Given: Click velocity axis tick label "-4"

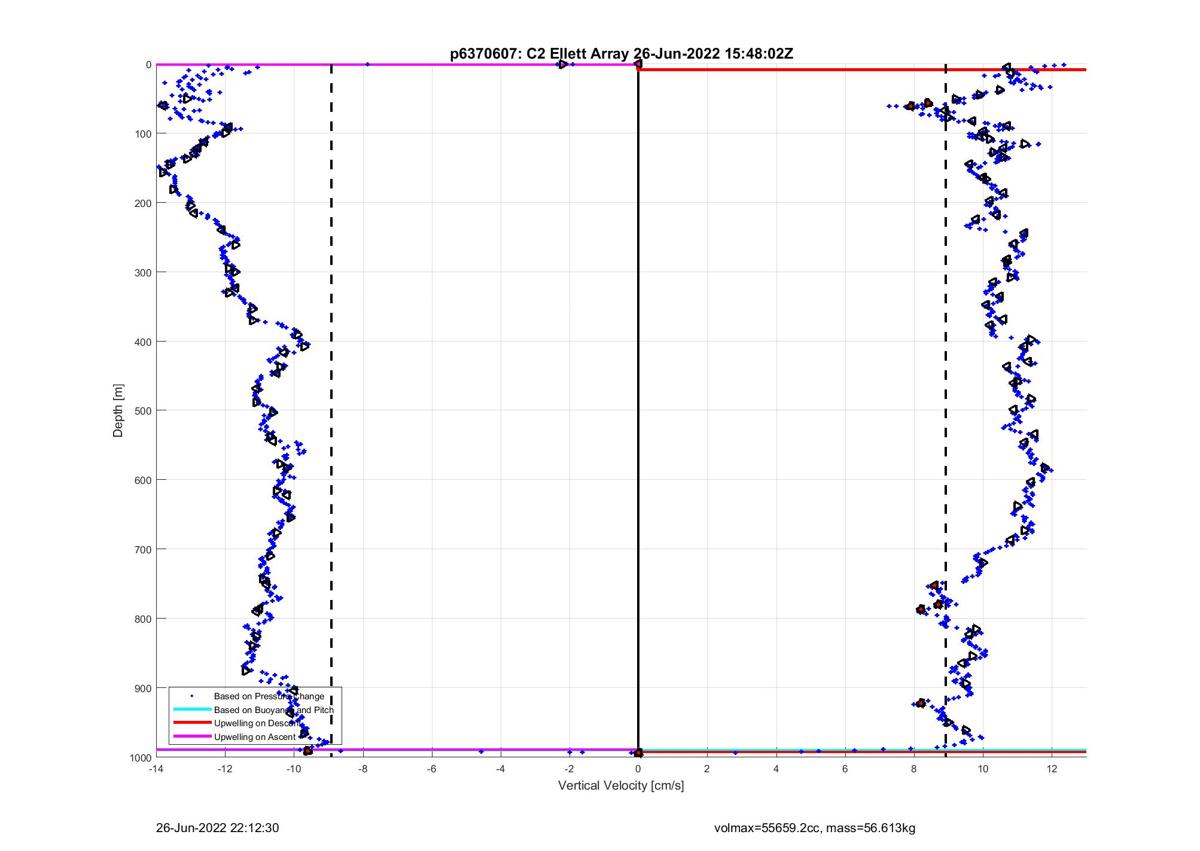Looking at the screenshot, I should click(x=500, y=769).
